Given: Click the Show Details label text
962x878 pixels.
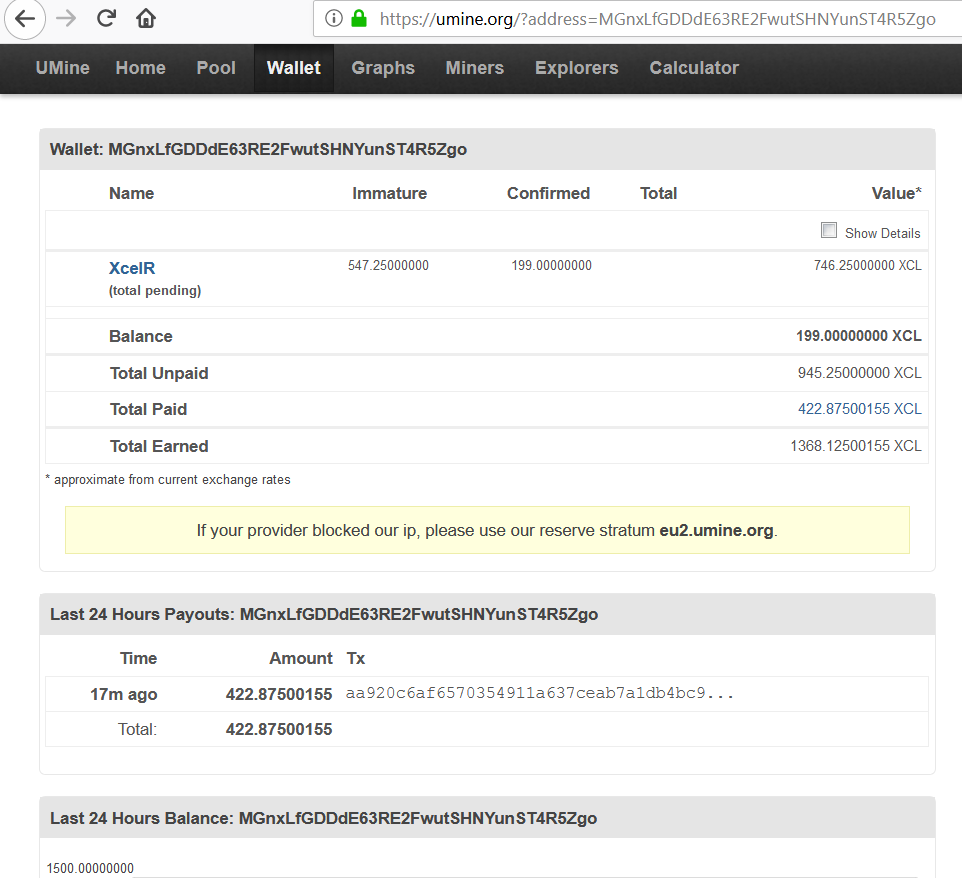Looking at the screenshot, I should point(882,233).
